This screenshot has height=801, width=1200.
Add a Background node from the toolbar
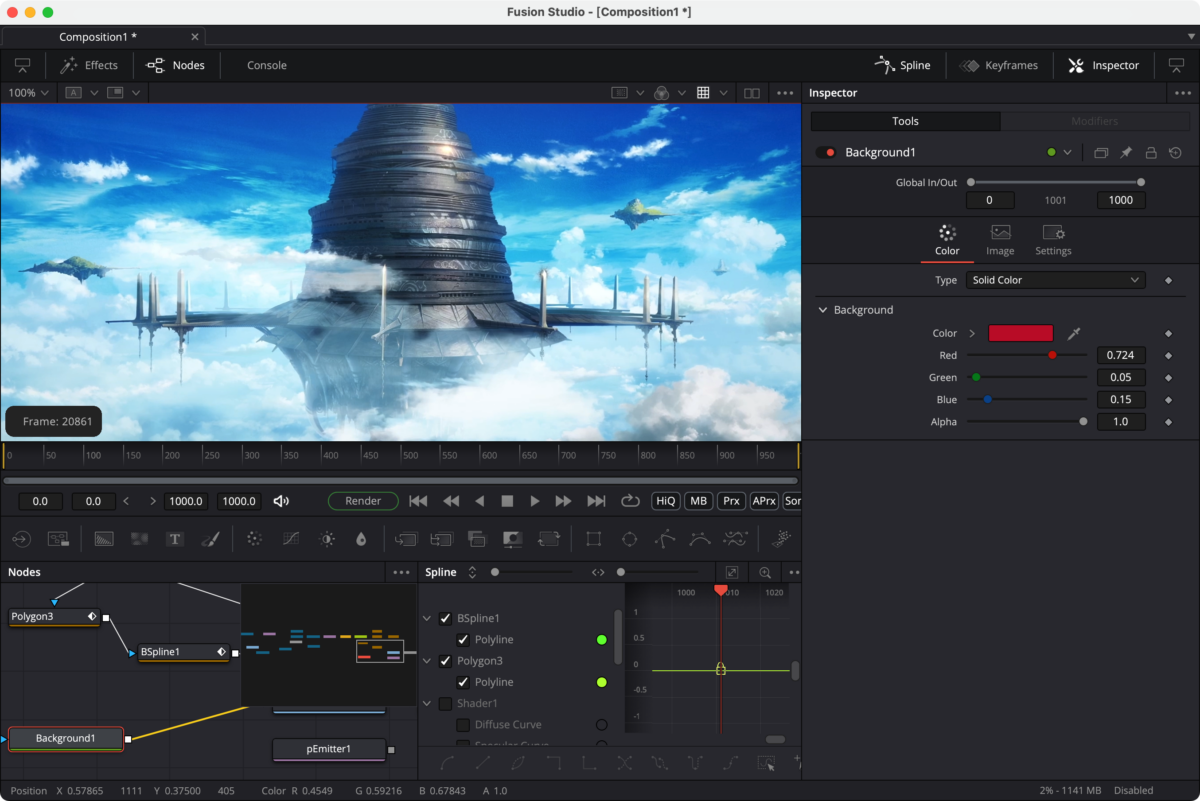pyautogui.click(x=104, y=539)
